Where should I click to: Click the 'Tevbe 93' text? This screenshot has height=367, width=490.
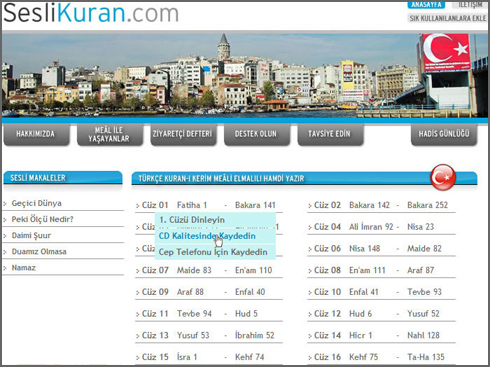point(424,292)
